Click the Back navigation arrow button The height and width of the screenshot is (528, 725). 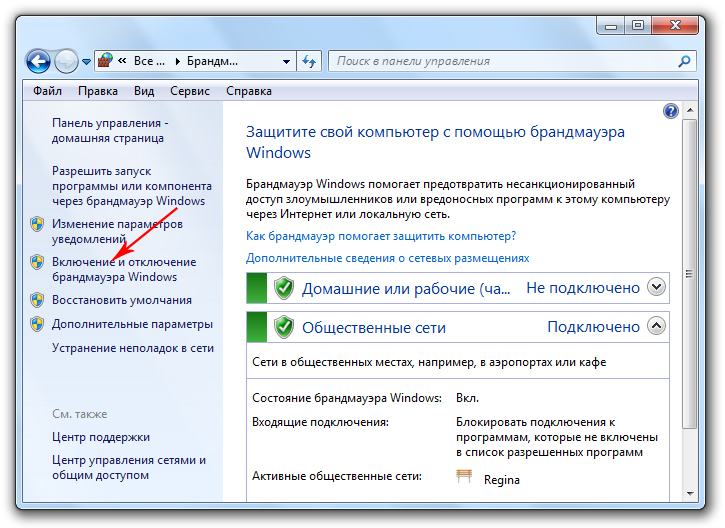point(38,61)
